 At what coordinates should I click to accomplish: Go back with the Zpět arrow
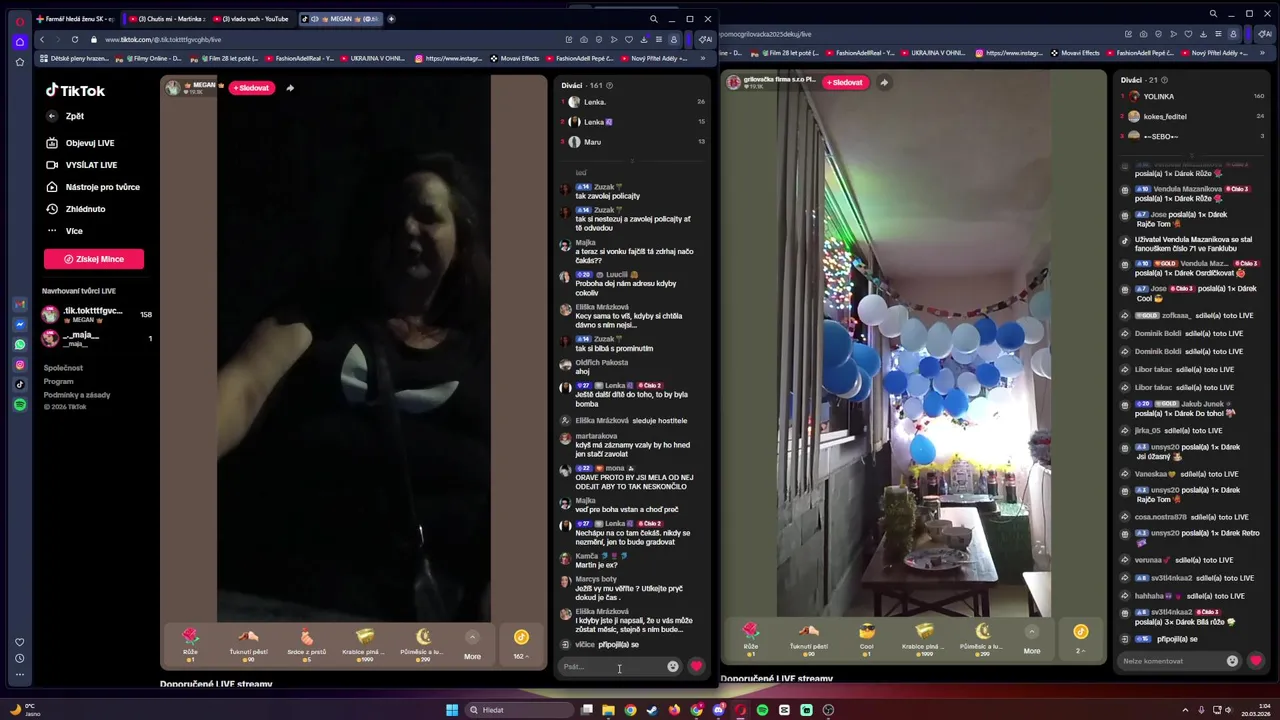click(x=52, y=116)
